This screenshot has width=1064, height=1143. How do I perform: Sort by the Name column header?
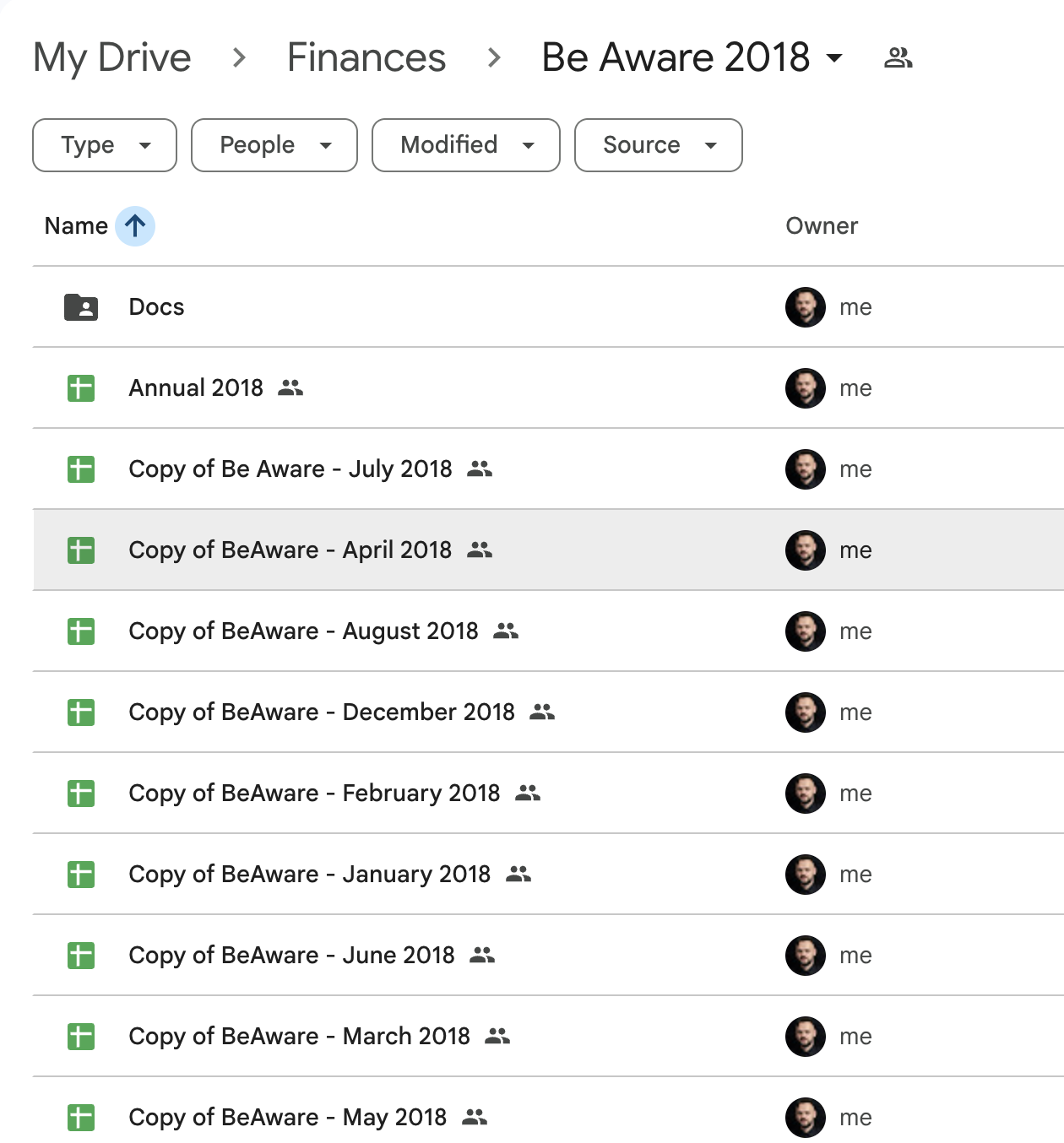pyautogui.click(x=76, y=226)
